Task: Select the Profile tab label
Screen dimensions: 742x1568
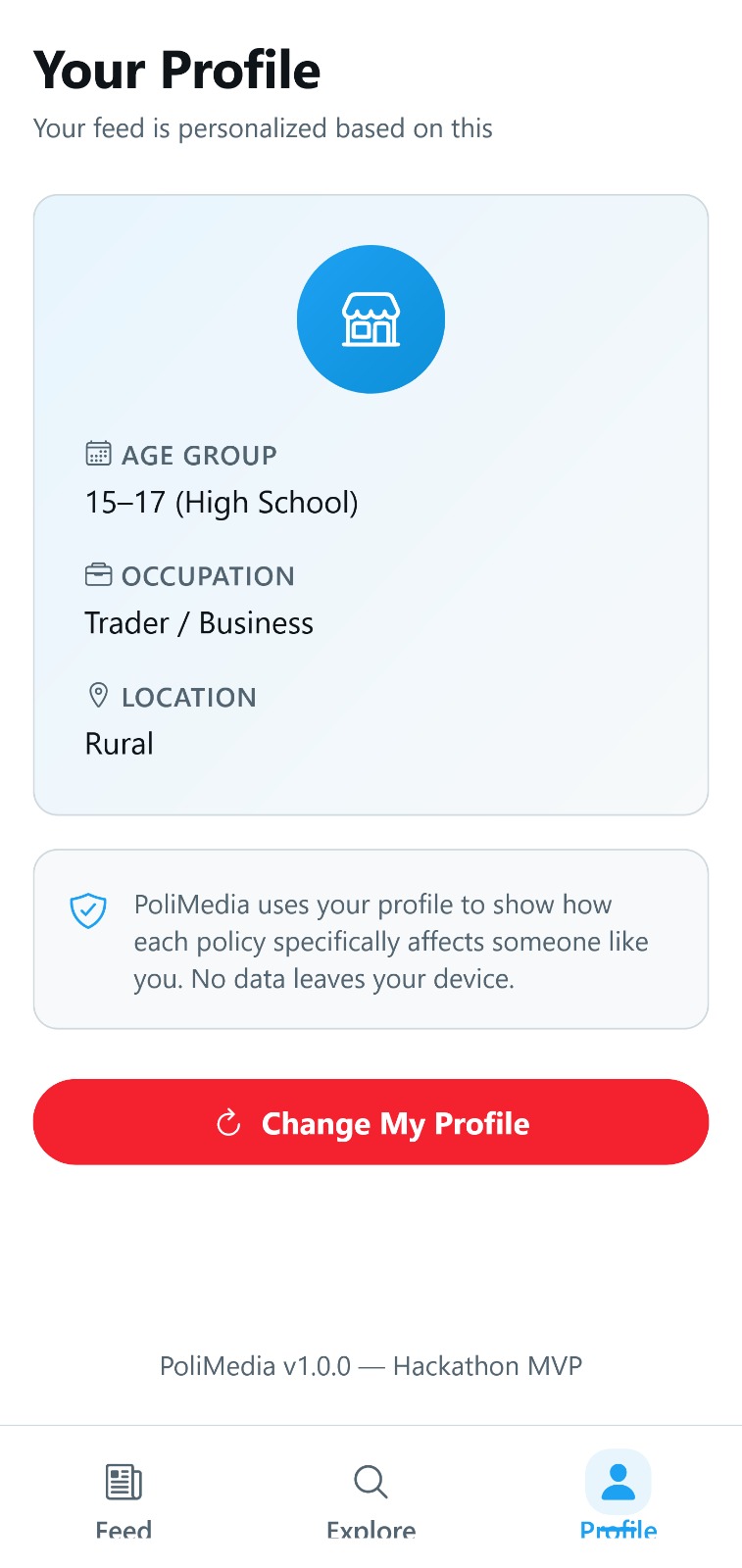Action: click(x=618, y=1531)
